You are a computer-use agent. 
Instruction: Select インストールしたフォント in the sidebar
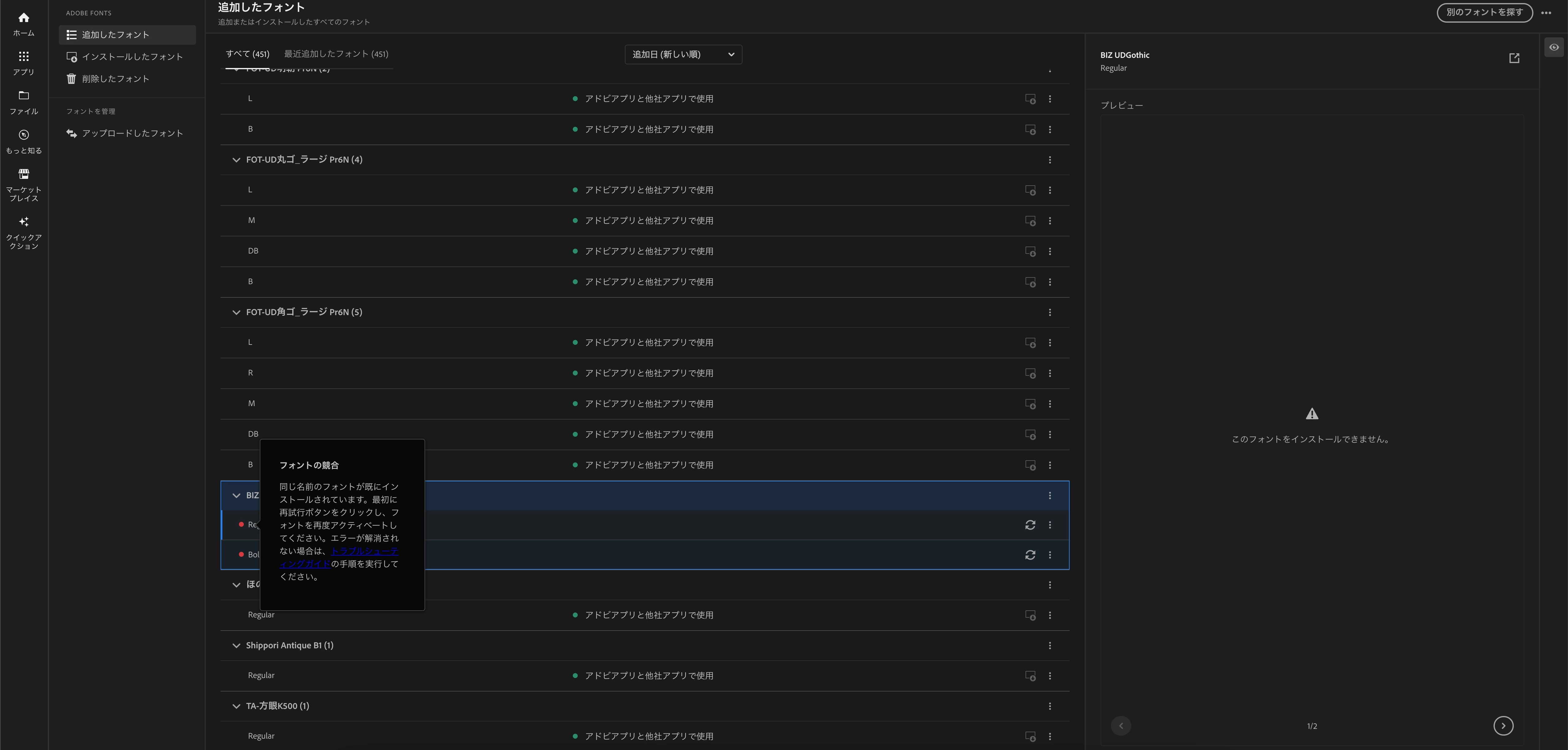[x=132, y=57]
